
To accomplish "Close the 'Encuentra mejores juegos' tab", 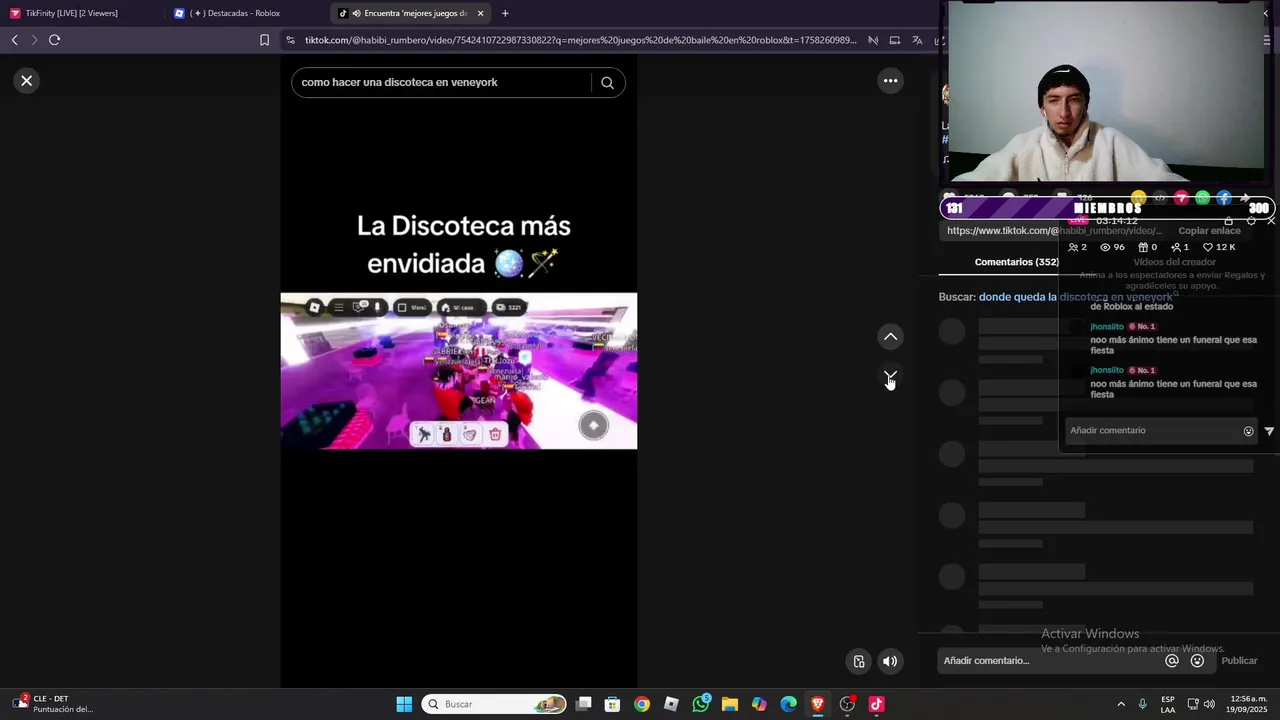I will pos(480,13).
